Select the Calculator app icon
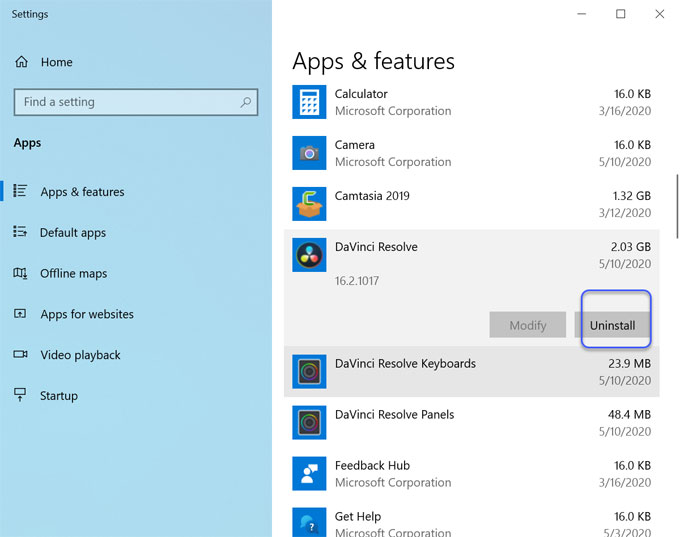Screen dimensions: 680x537 tap(309, 102)
